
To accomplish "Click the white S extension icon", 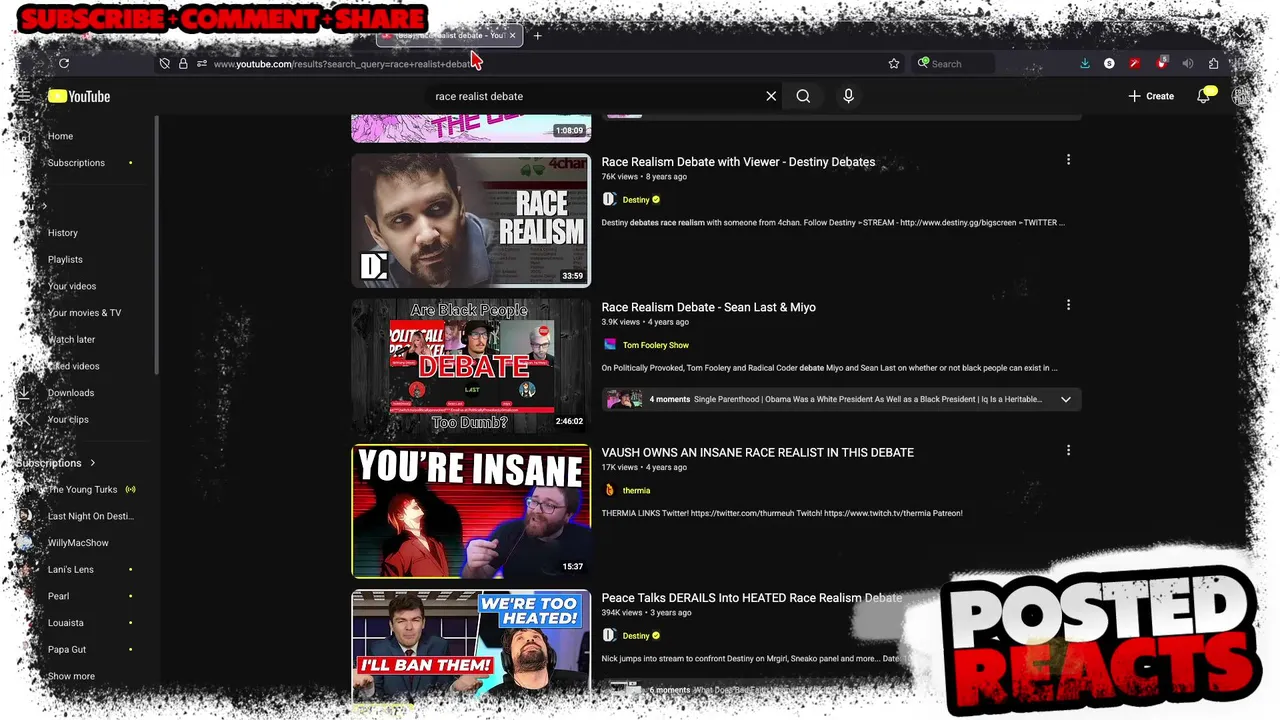I will tap(1109, 63).
